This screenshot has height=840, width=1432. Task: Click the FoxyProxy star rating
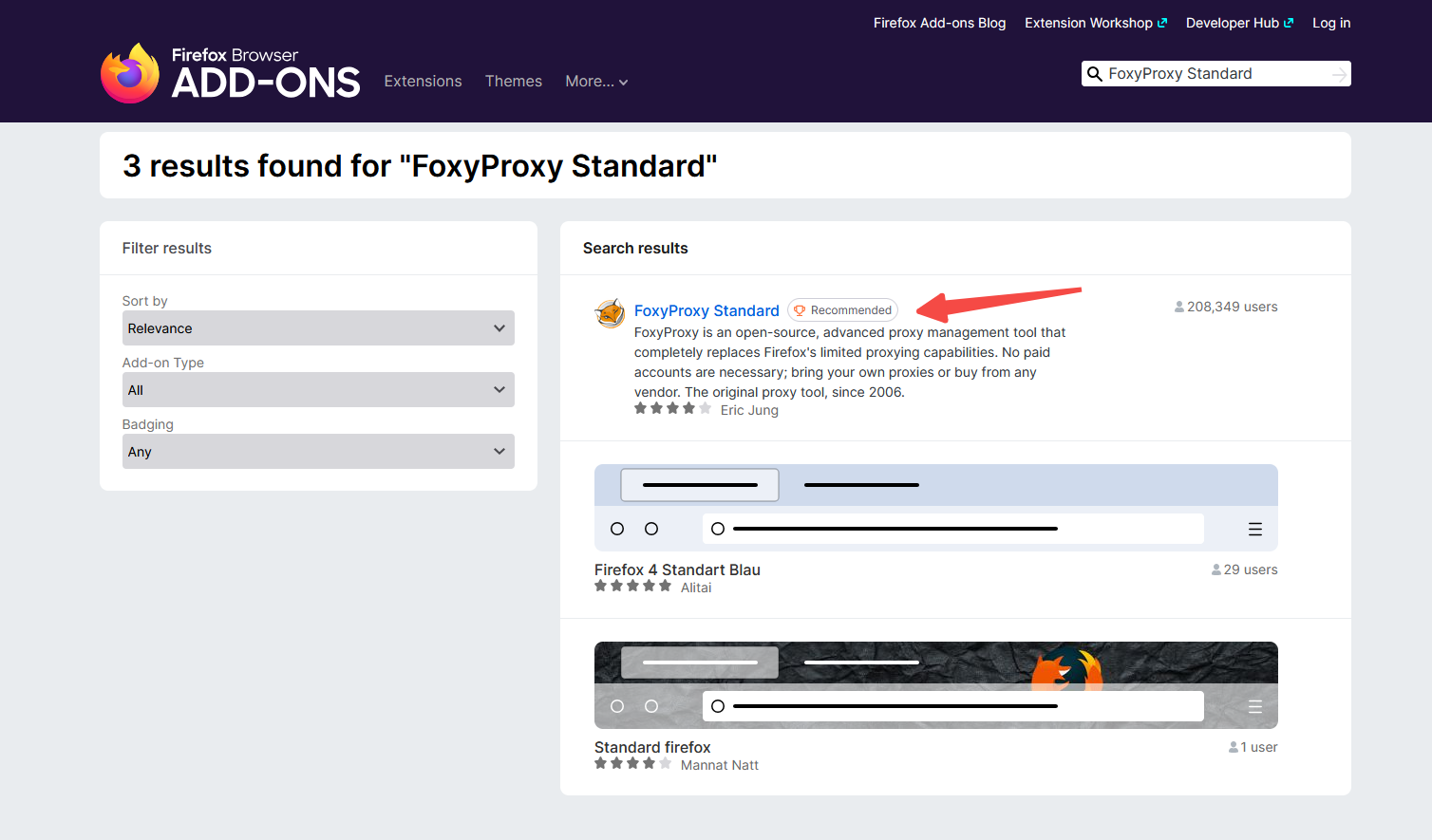coord(672,409)
